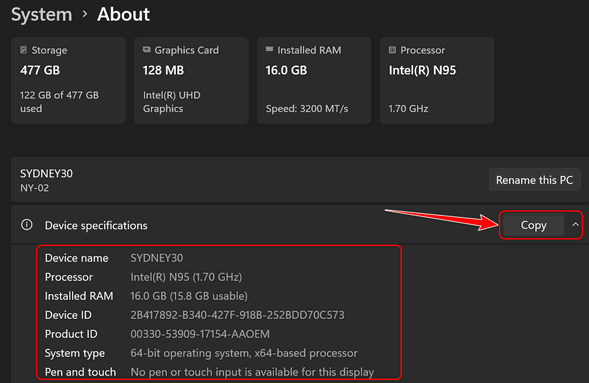Click the Speed: 3200 MT/s text
589x383 pixels.
(307, 109)
